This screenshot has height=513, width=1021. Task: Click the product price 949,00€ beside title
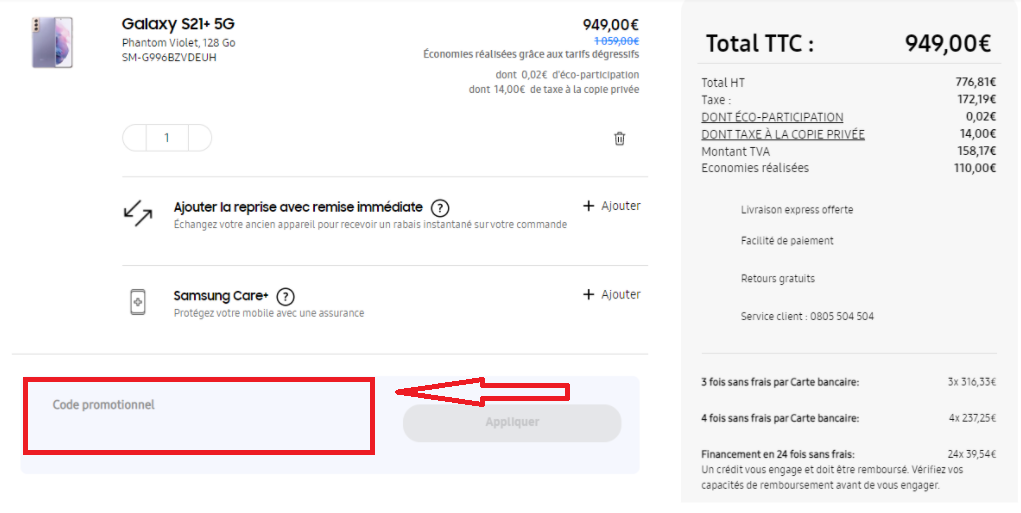click(x=611, y=25)
